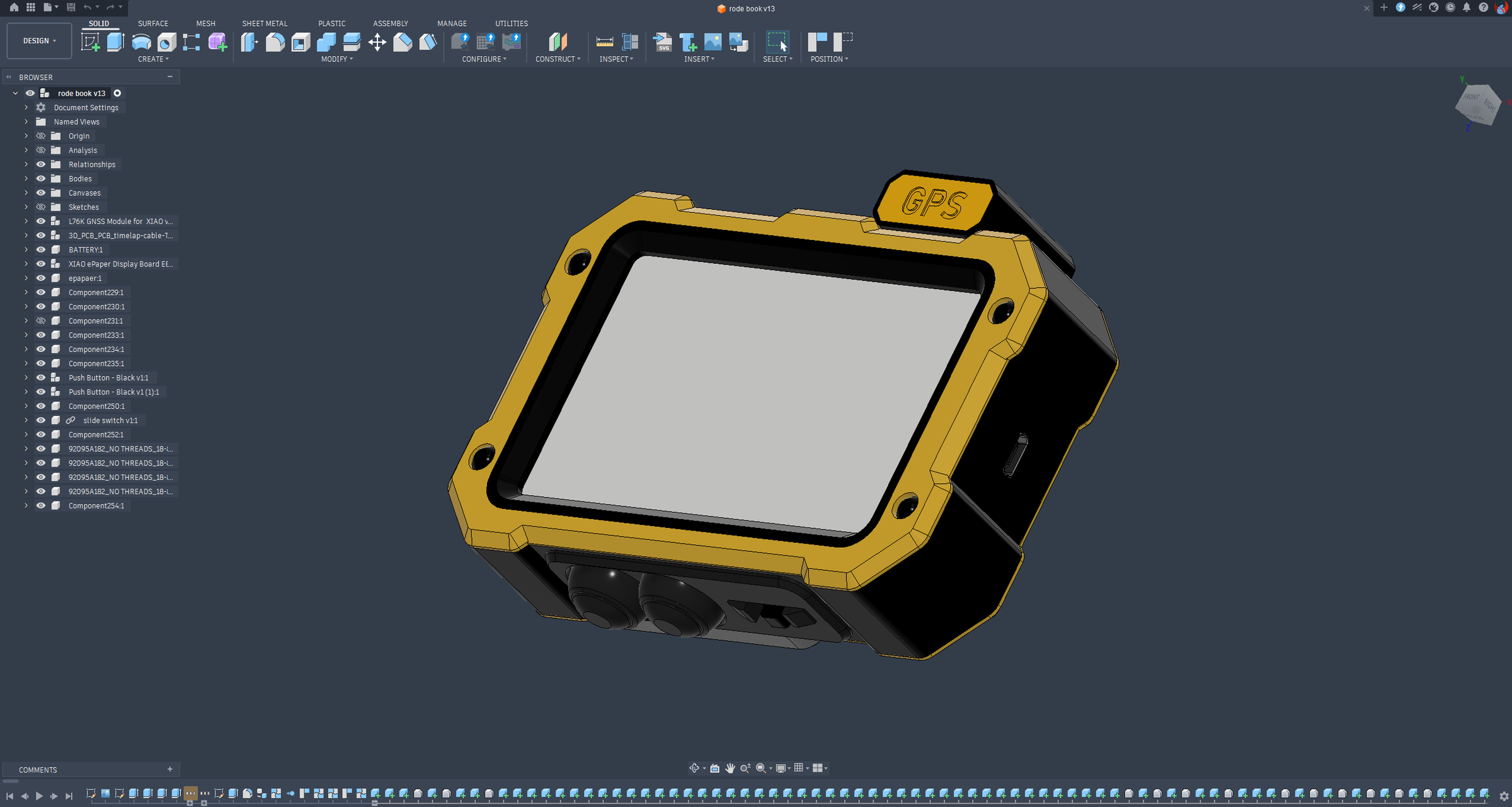This screenshot has height=807, width=1512.
Task: Jump to timeline end
Action: click(69, 796)
